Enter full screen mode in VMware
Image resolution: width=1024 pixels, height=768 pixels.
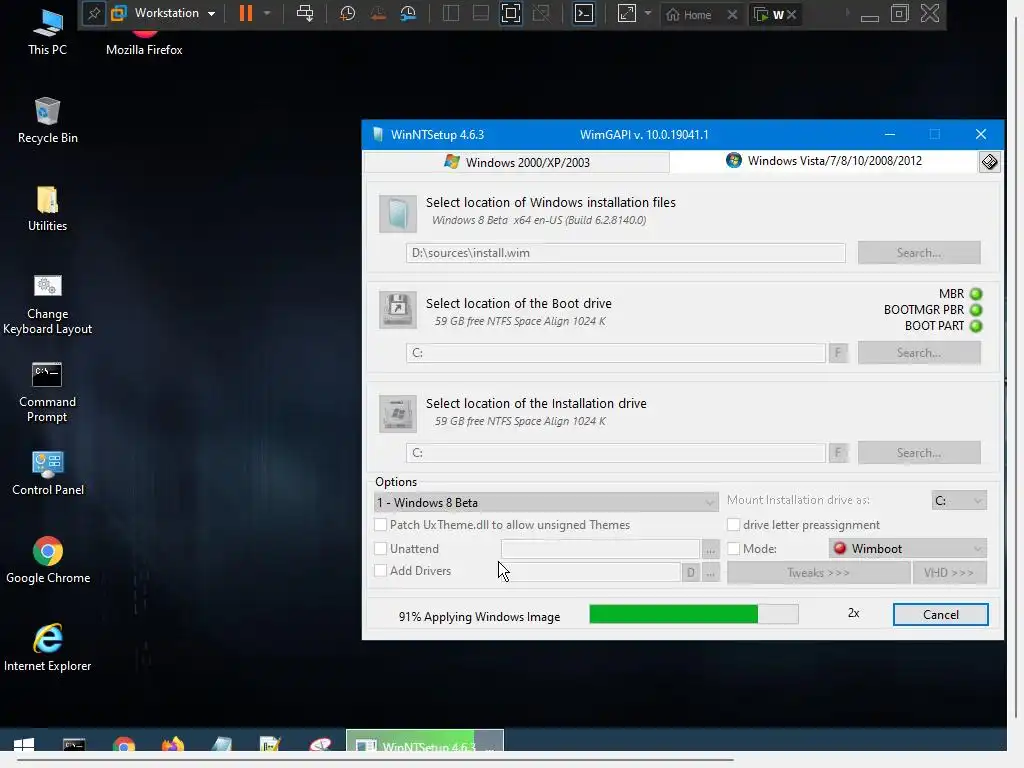tap(511, 14)
